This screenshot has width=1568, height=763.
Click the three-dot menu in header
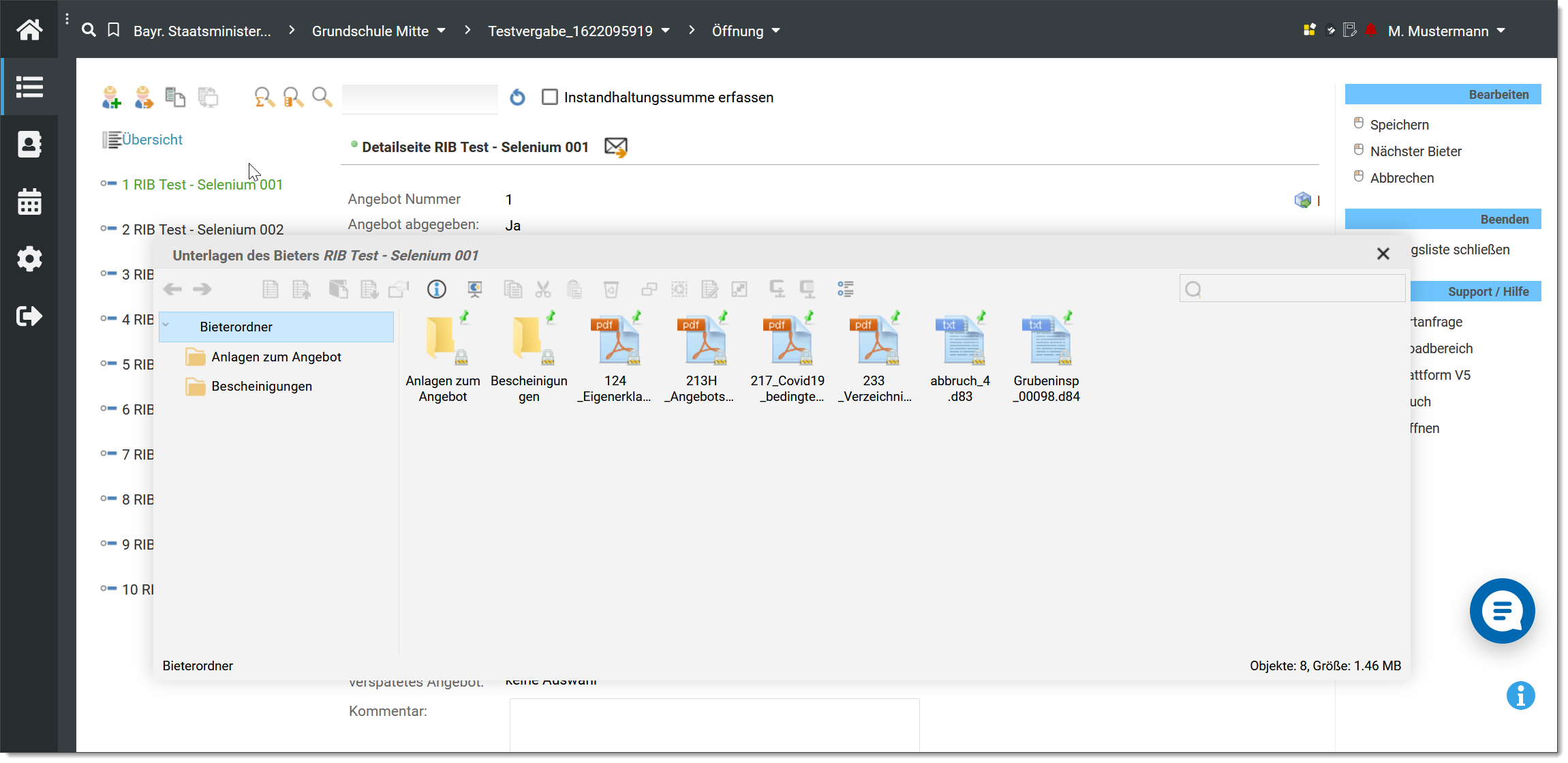(67, 19)
